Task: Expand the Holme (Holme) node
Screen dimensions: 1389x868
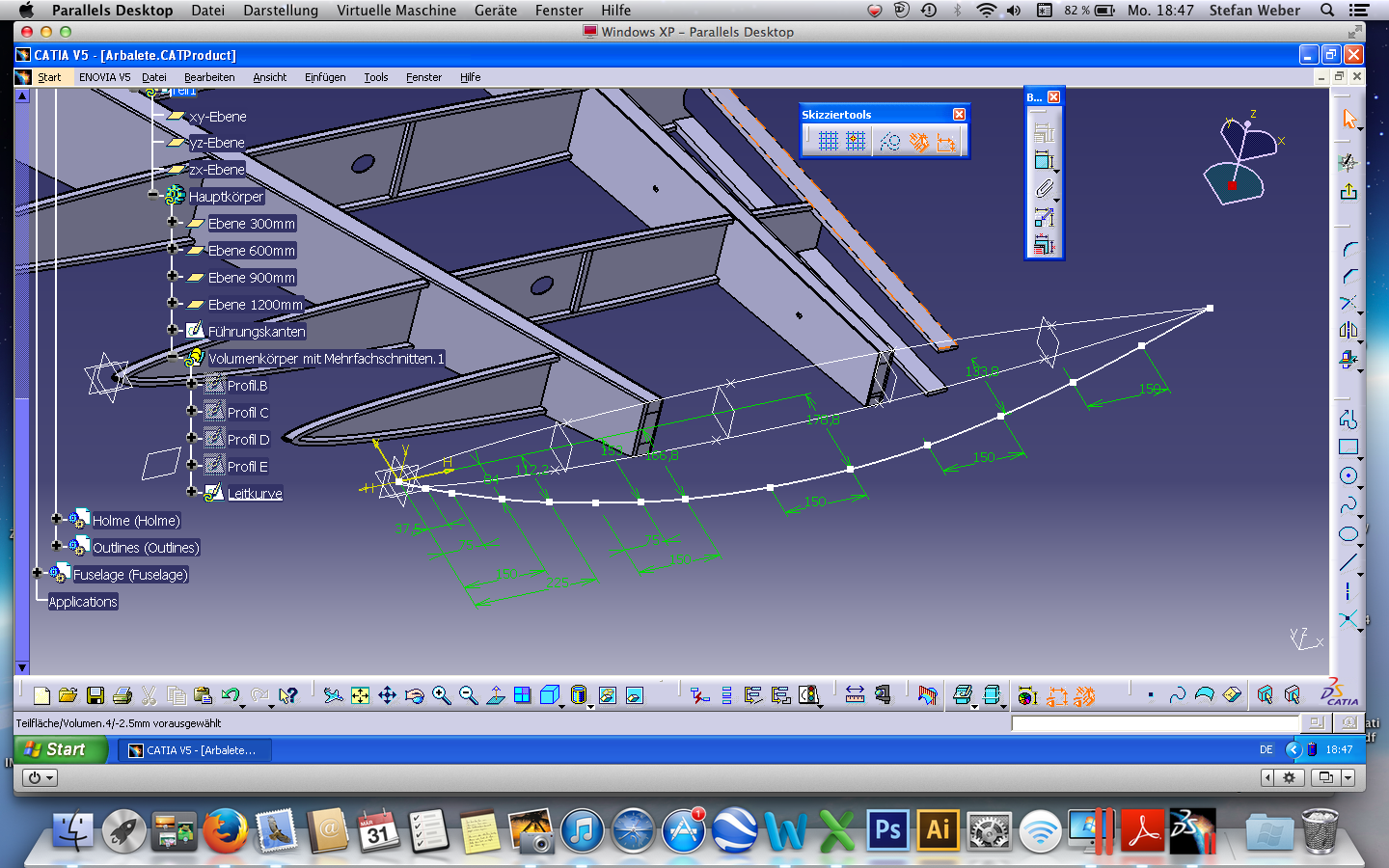Action: pos(57,519)
